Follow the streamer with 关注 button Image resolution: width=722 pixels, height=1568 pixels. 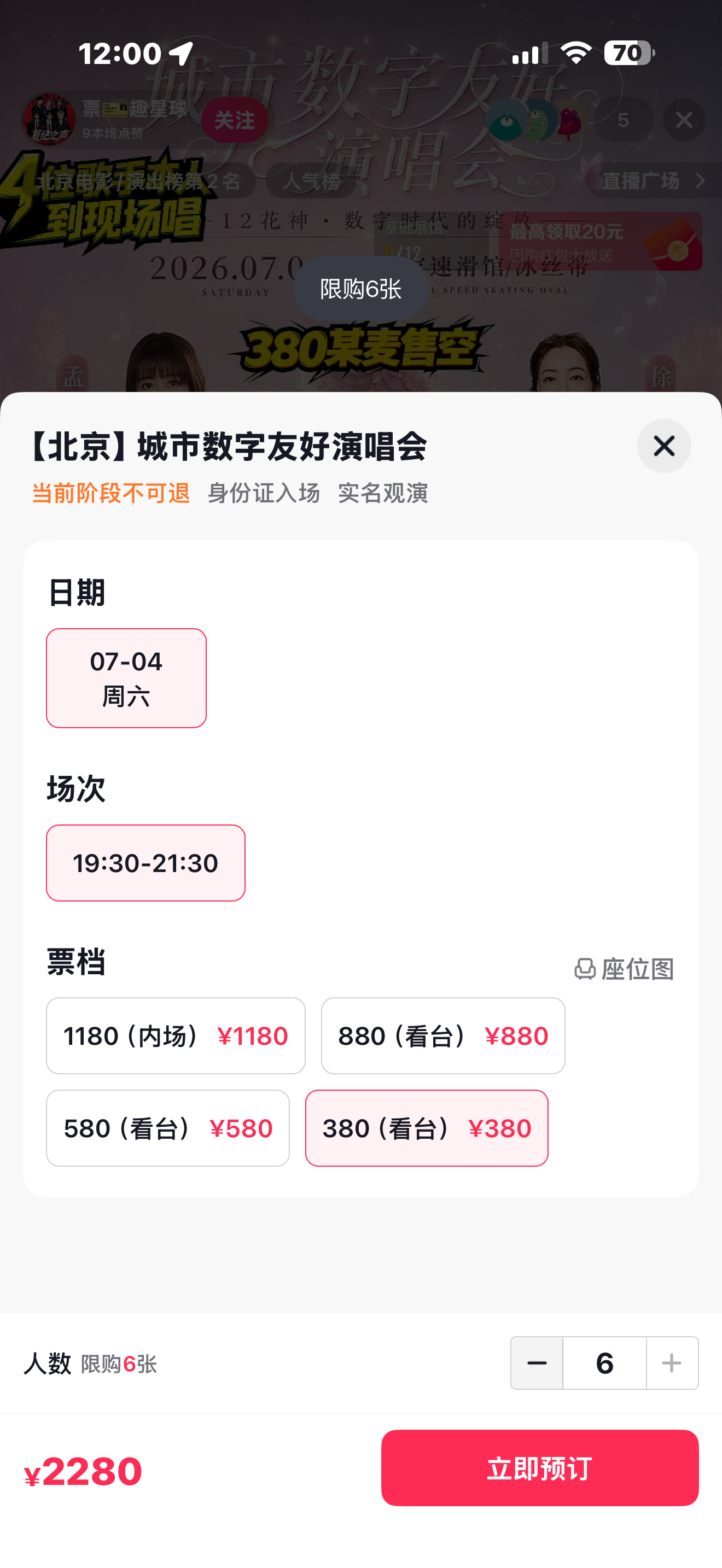point(234,120)
